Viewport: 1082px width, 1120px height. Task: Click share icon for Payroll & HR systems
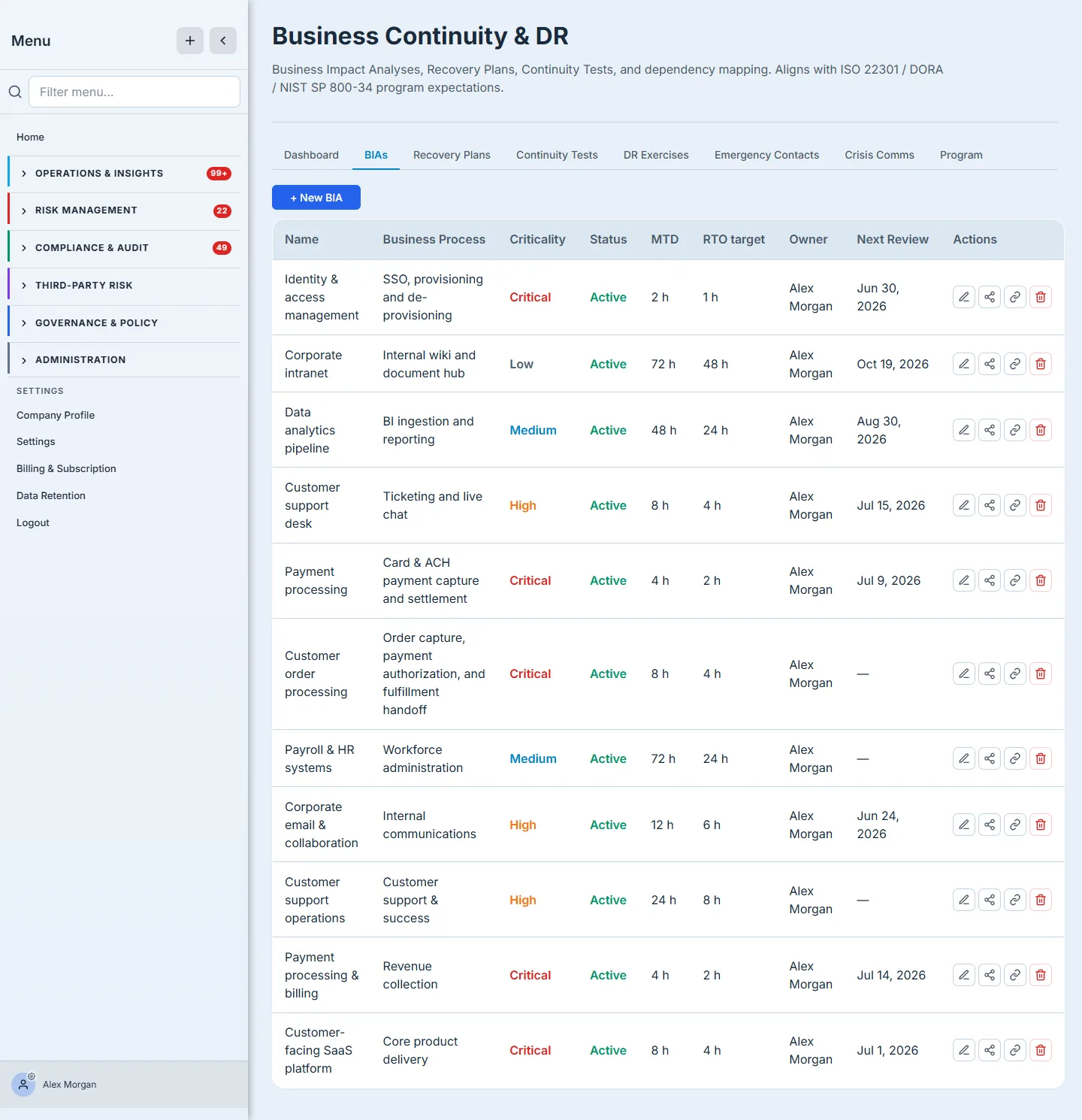990,758
